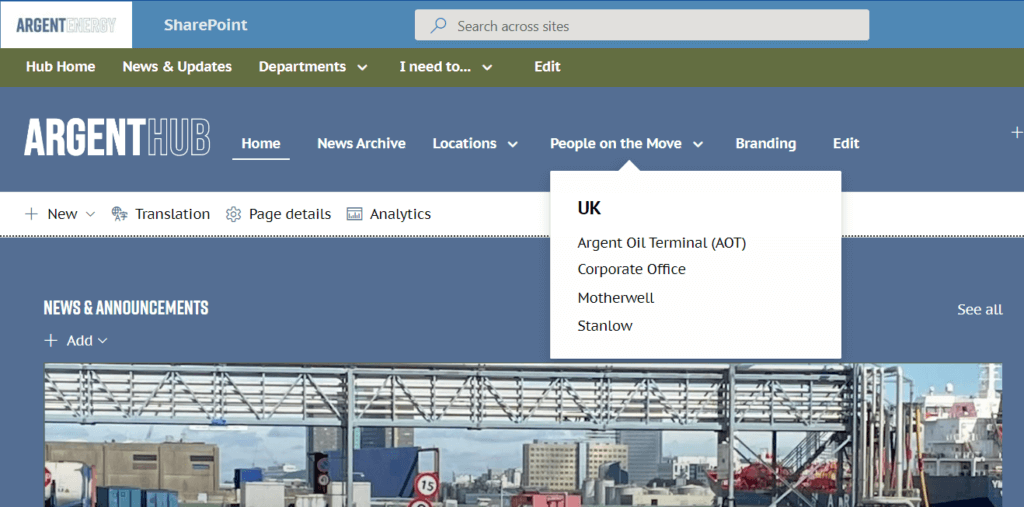Screen dimensions: 1024x507
Task: Open News & Updates in hub navigation
Action: (x=177, y=67)
